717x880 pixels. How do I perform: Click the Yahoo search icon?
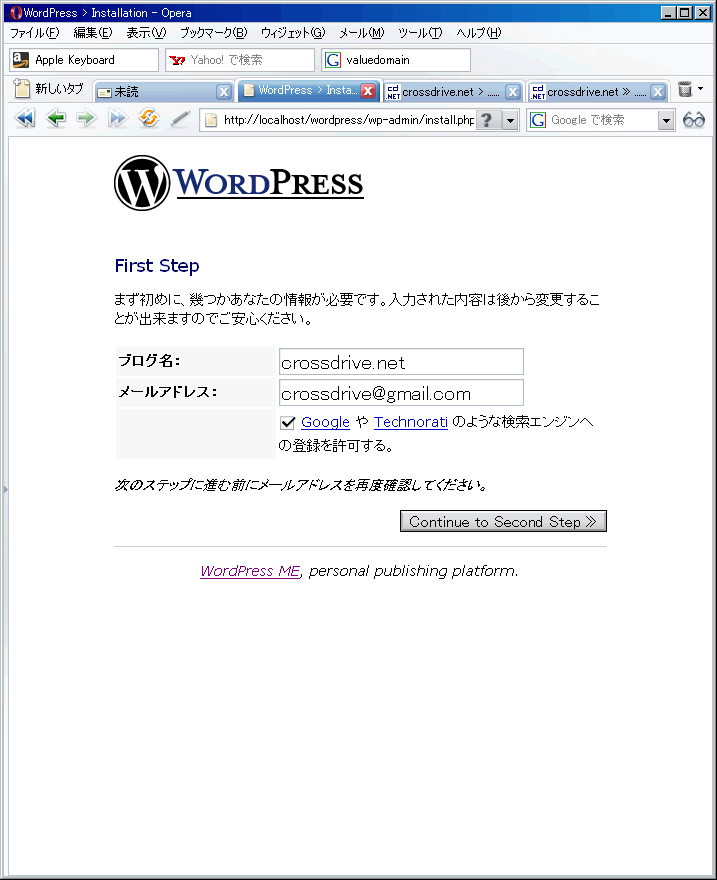177,60
